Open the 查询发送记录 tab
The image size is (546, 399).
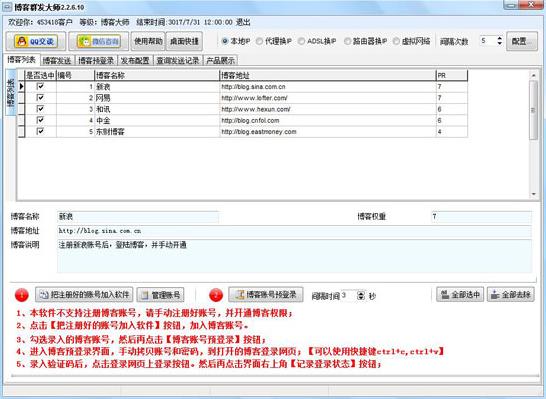pos(177,61)
